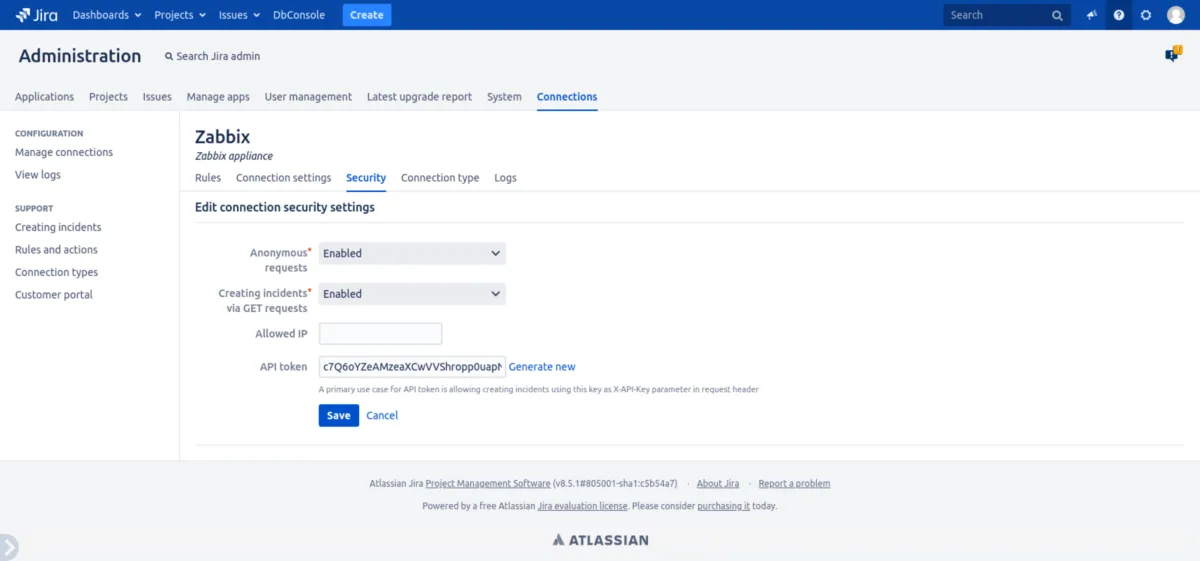Open the user profile avatar
Screen dimensions: 1200x561
coord(1176,15)
